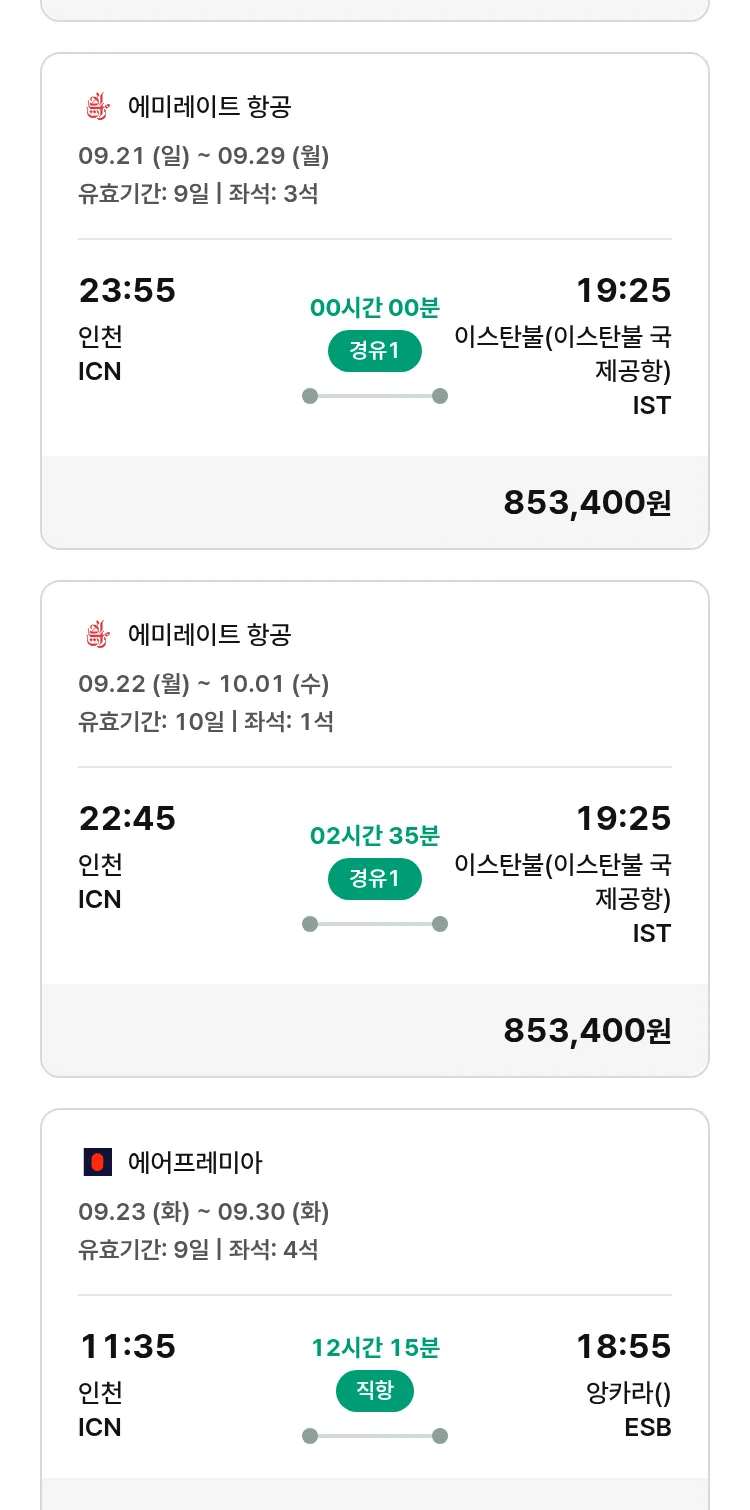Click the Emirates logo on the 09.21 card
Image resolution: width=750 pixels, height=1510 pixels.
[96, 106]
